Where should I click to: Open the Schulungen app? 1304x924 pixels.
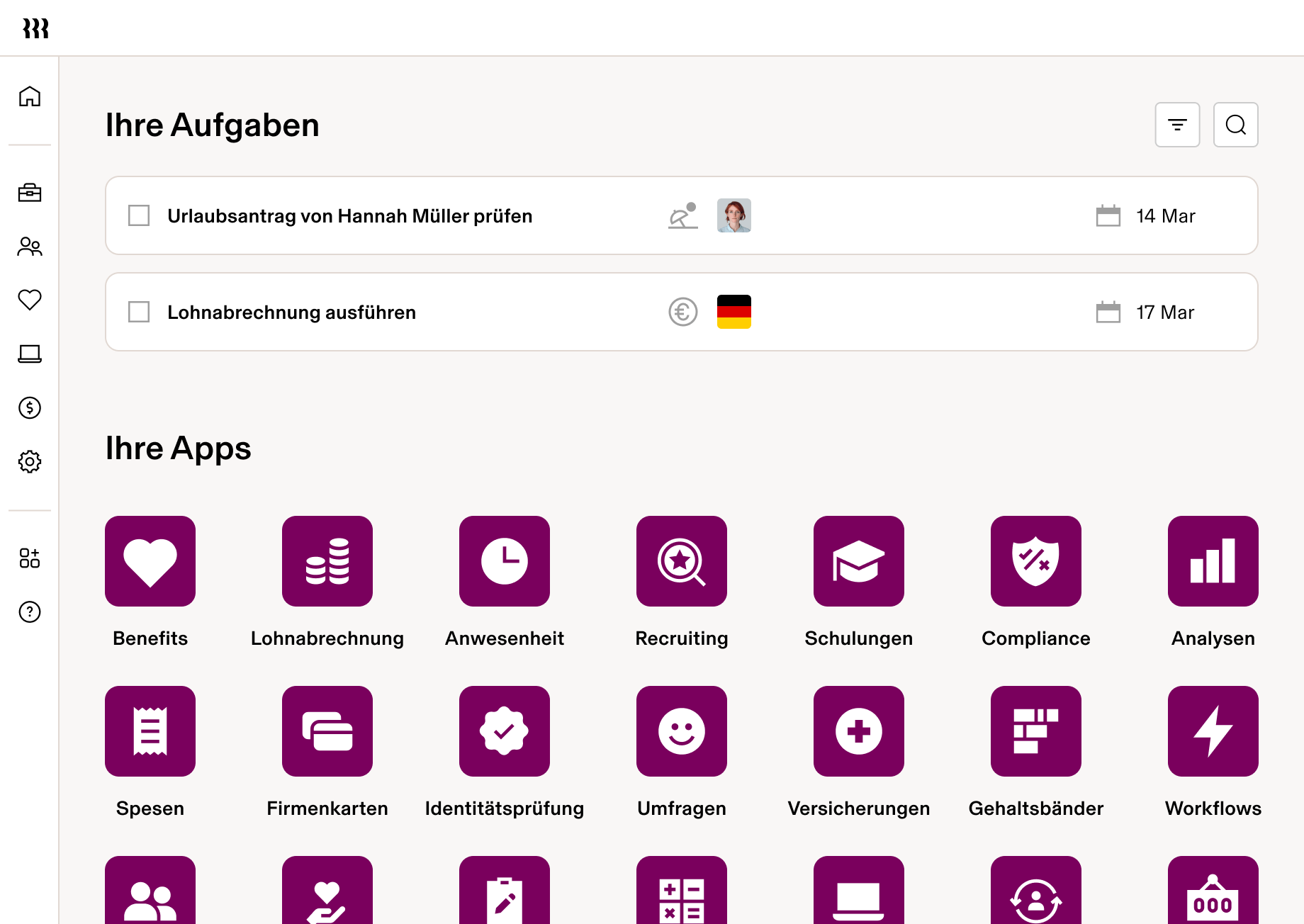(858, 561)
